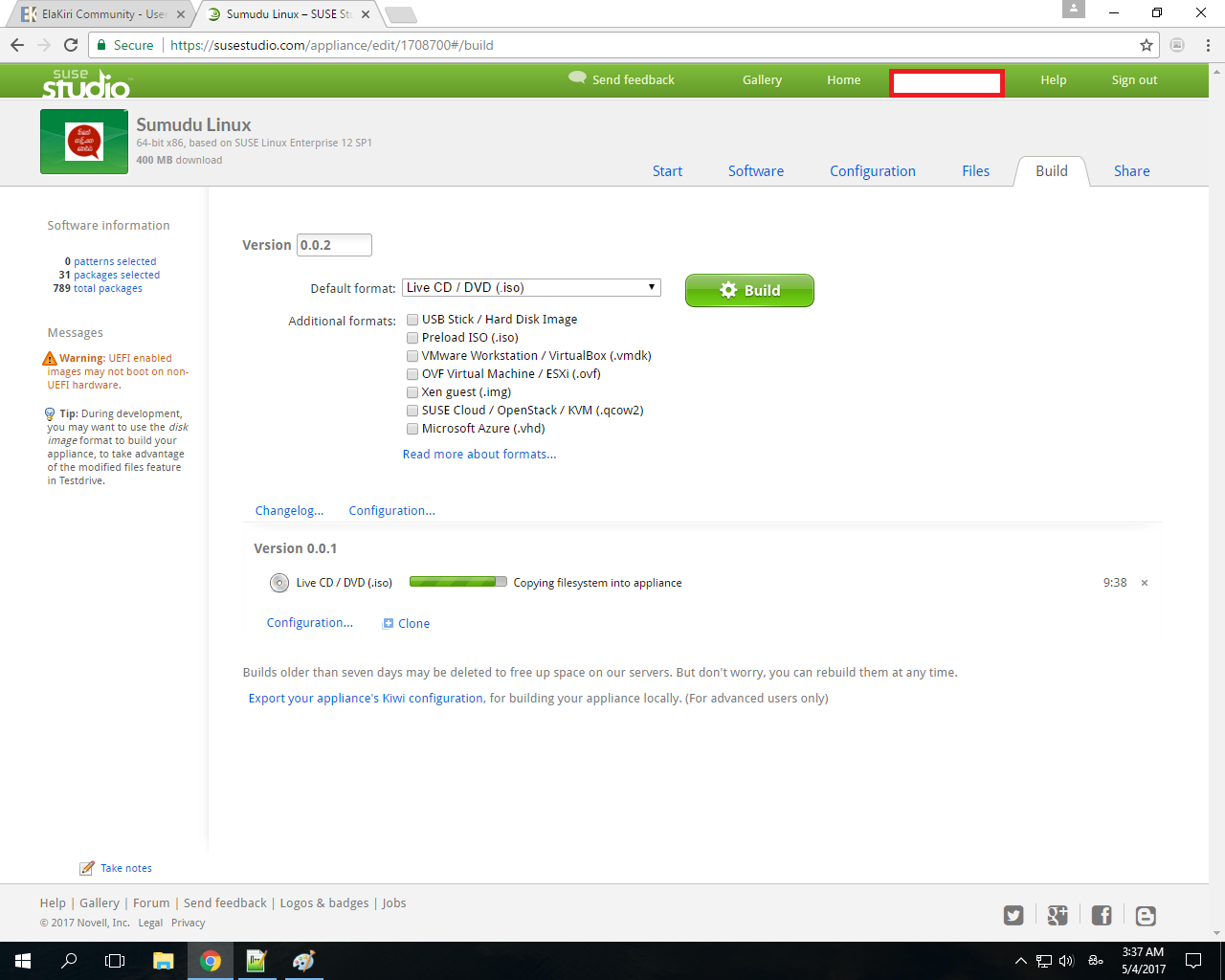The image size is (1225, 980).
Task: Open Windows search from the taskbar
Action: pyautogui.click(x=69, y=961)
